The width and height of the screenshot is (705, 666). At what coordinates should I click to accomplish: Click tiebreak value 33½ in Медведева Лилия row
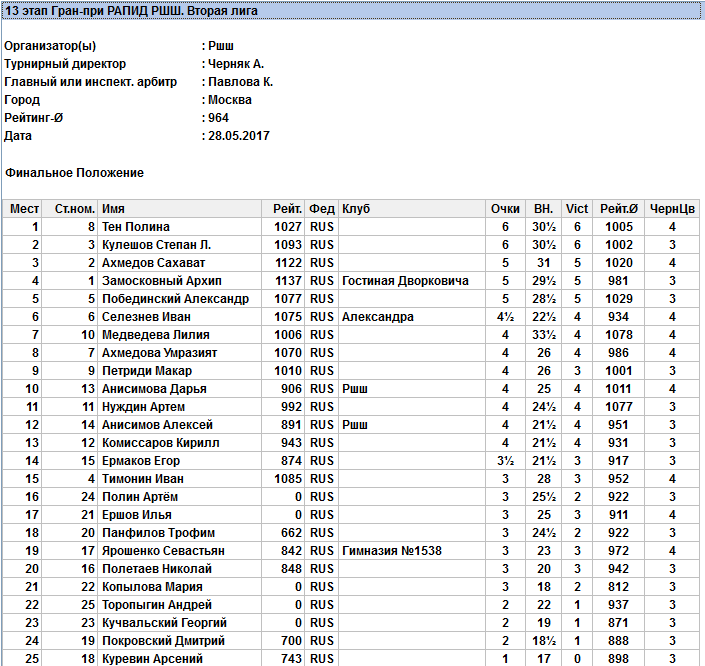[x=544, y=335]
